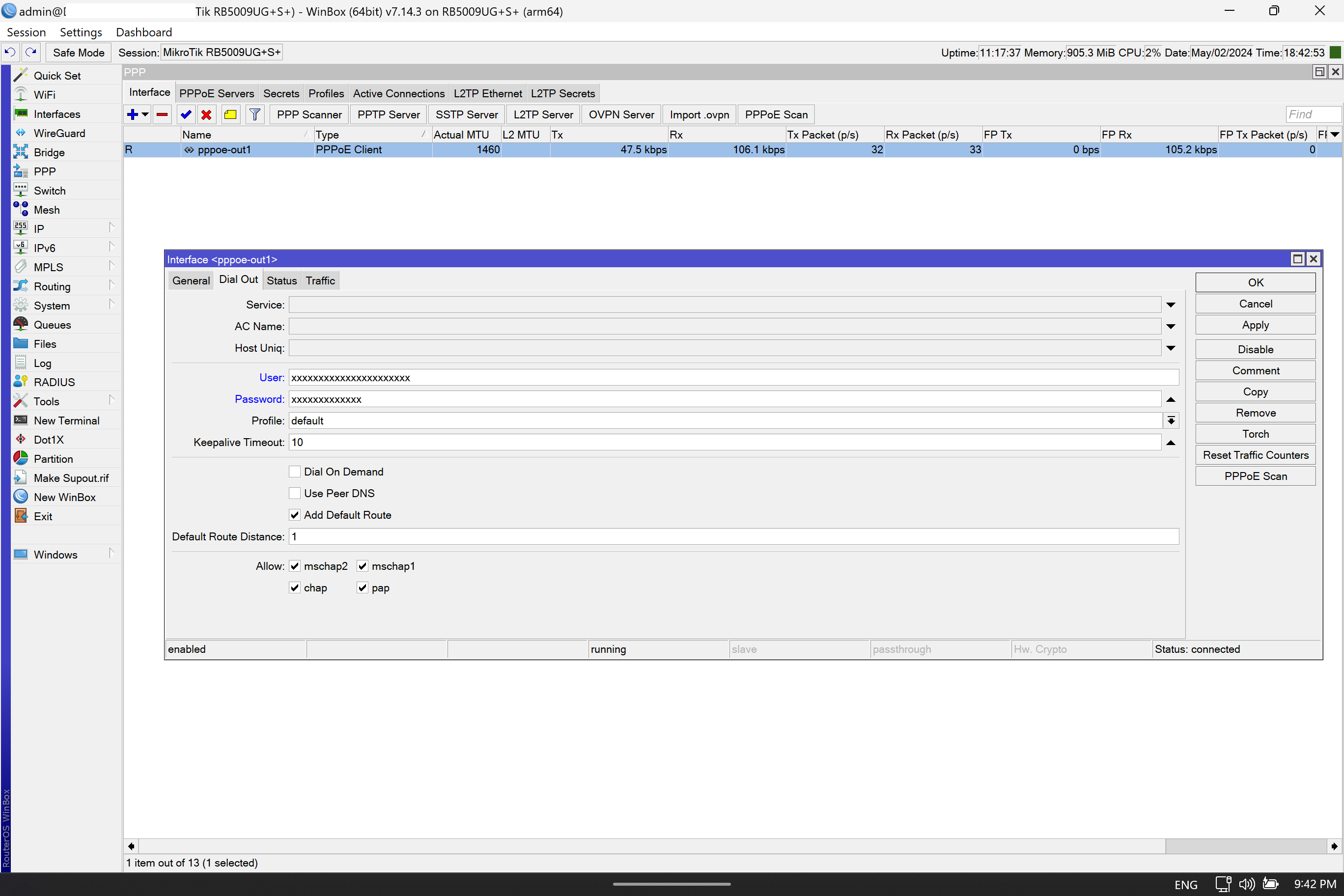This screenshot has width=1344, height=896.
Task: Launch a New WinBox window
Action: (x=64, y=497)
